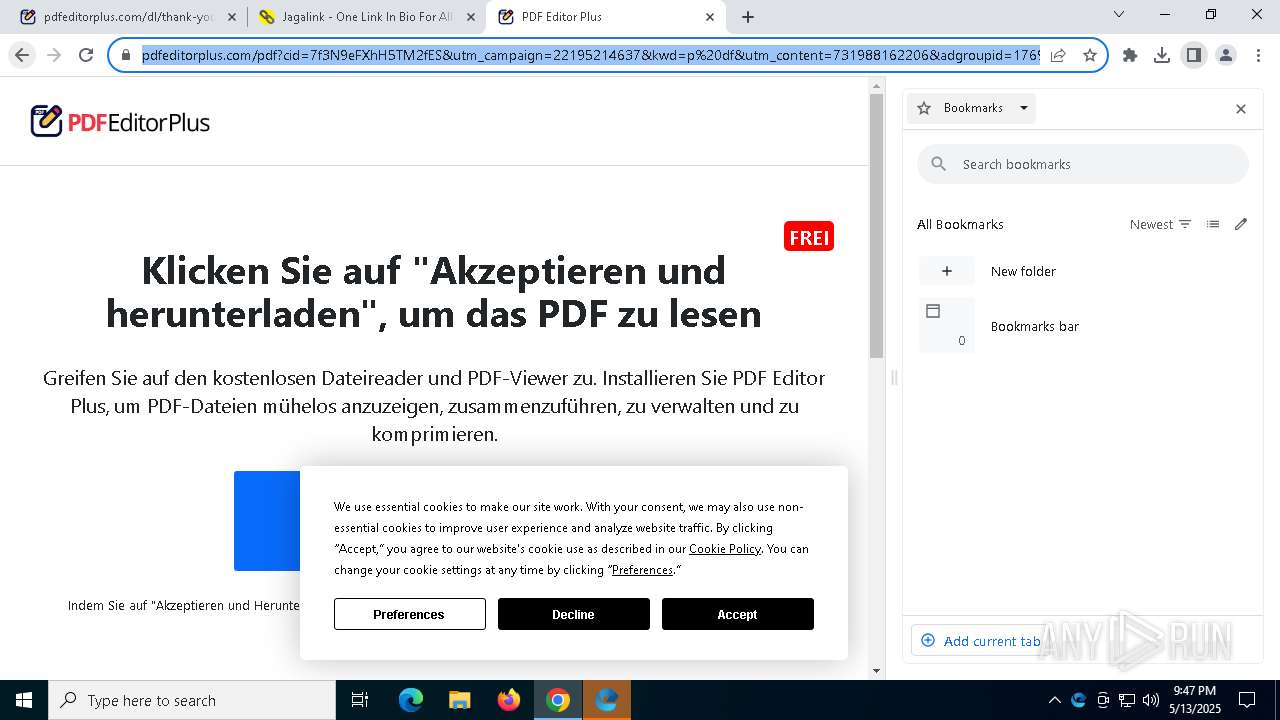Close the PDF Editor Plus tab
This screenshot has height=720, width=1280.
[710, 17]
